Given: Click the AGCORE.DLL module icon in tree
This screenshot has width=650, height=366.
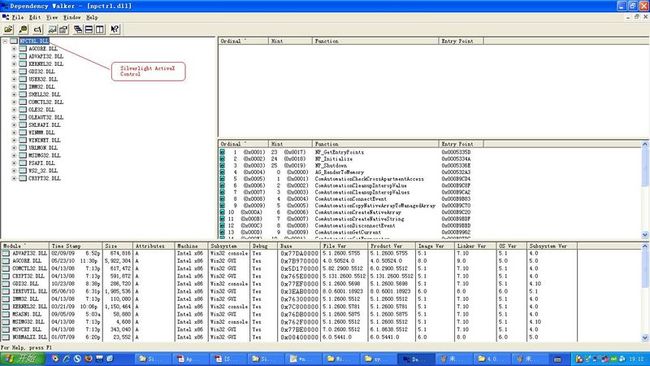Looking at the screenshot, I should click(23, 48).
